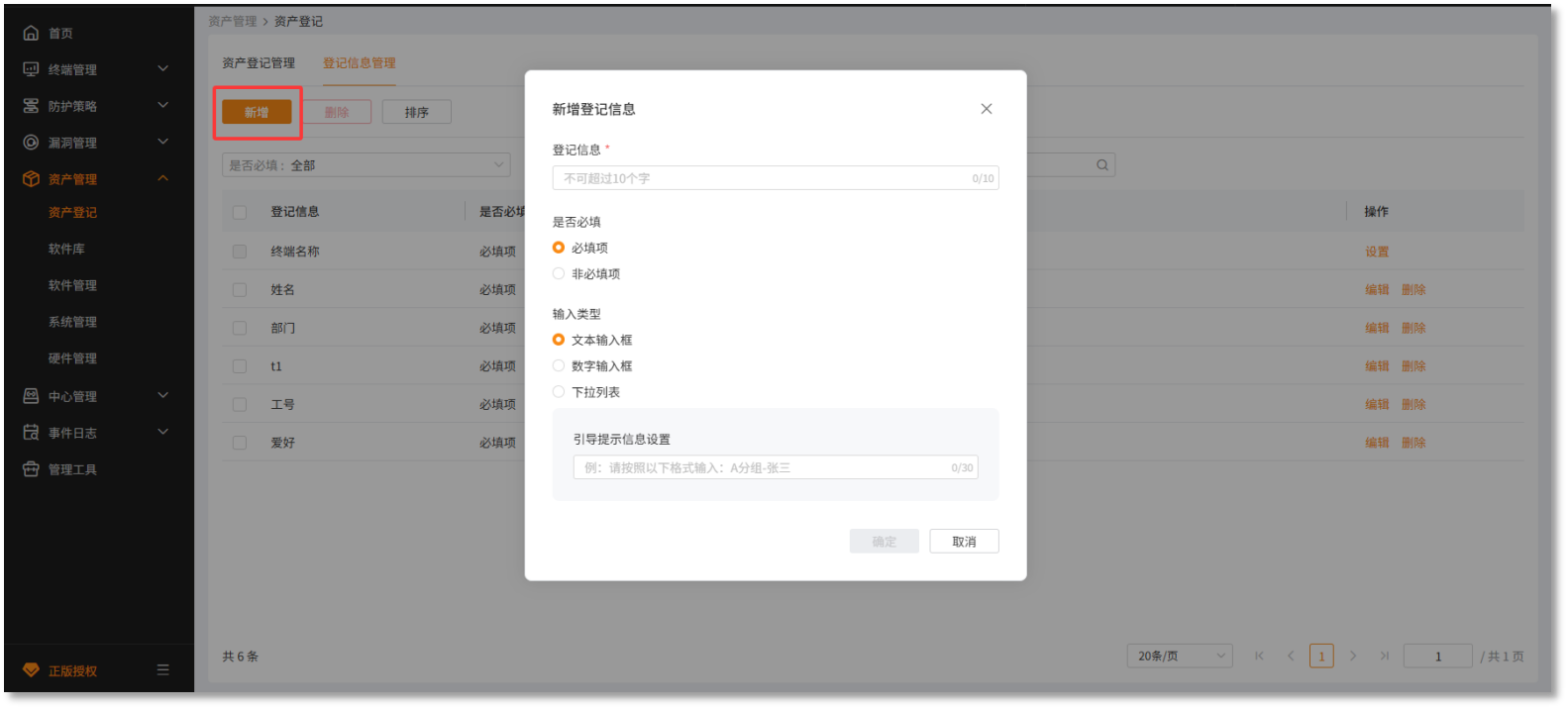1568x710 pixels.
Task: Expand the 中心管理 menu chevron
Action: [163, 395]
